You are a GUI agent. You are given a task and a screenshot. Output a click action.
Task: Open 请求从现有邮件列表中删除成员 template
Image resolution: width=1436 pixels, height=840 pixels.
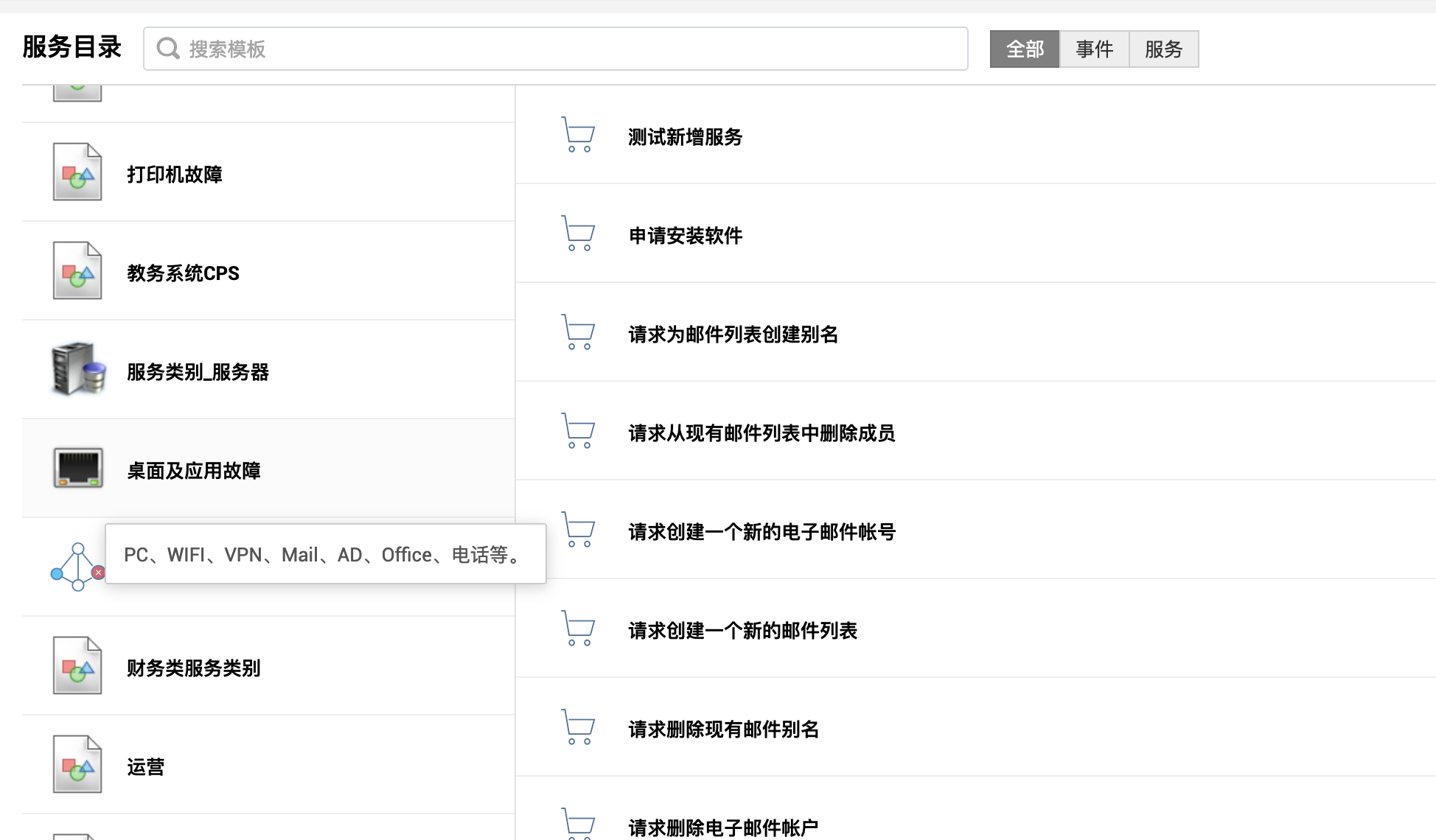click(761, 433)
